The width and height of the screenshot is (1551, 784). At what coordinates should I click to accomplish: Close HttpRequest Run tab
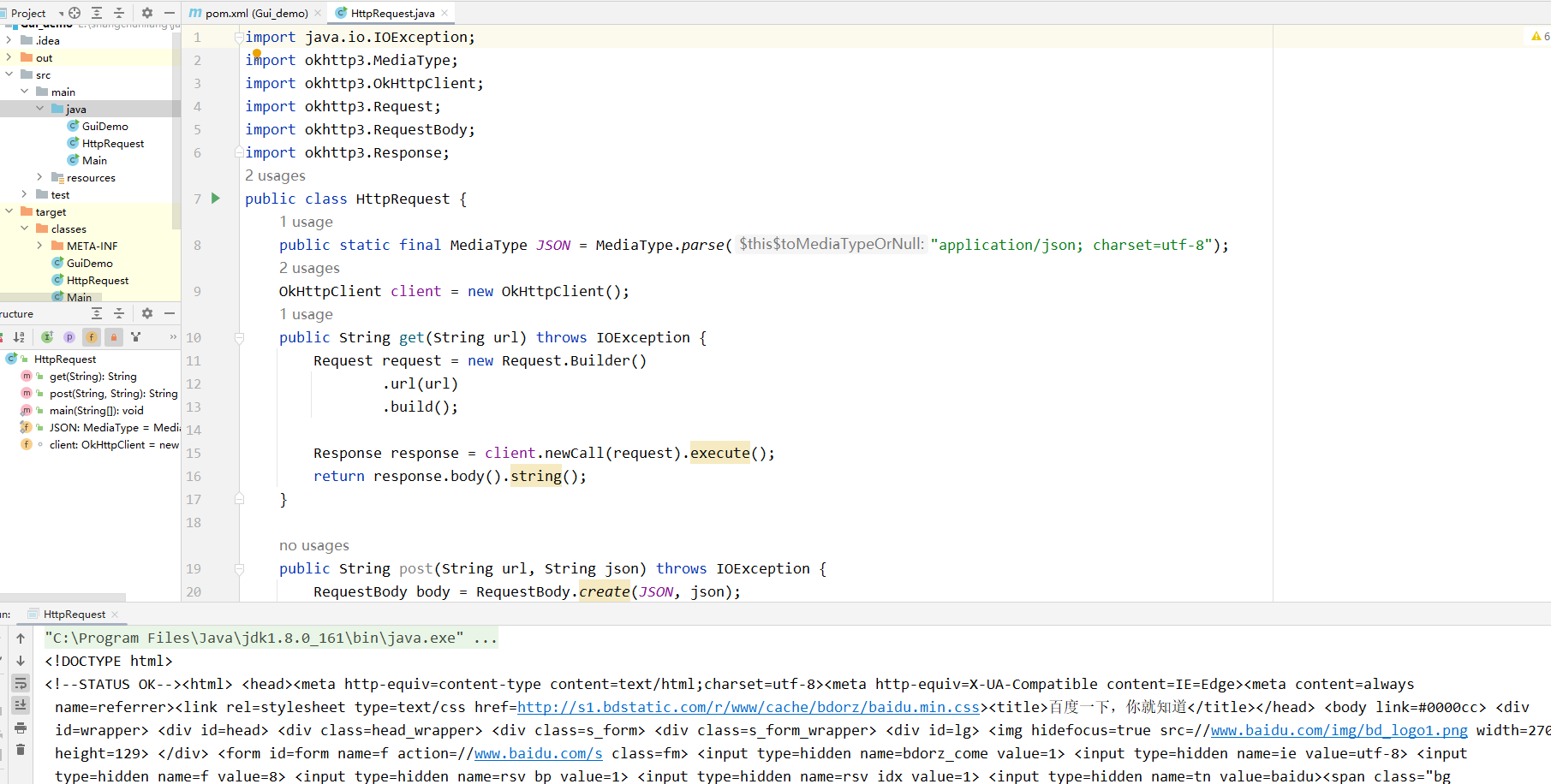click(x=115, y=615)
